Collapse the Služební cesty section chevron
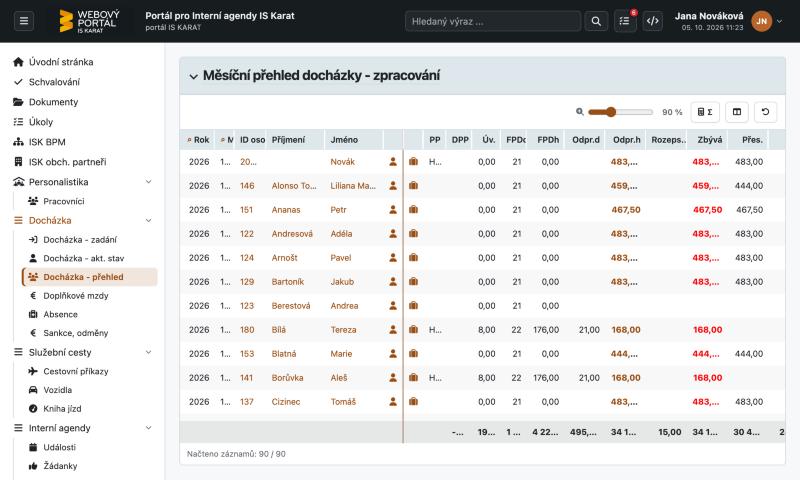Viewport: 800px width, 480px height. 148,352
